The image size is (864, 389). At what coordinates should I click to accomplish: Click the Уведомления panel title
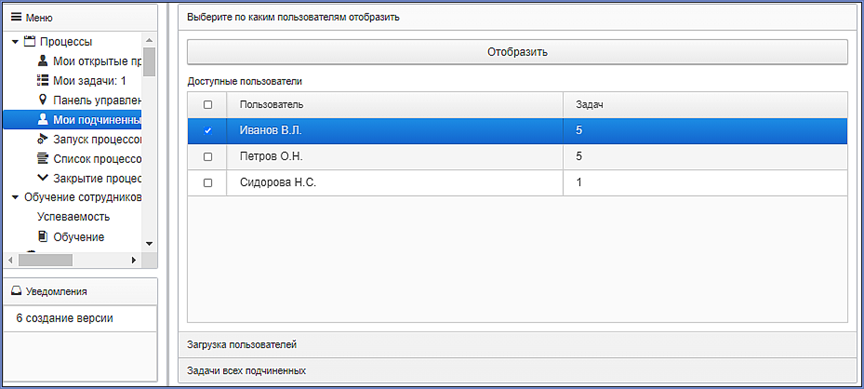(x=56, y=291)
